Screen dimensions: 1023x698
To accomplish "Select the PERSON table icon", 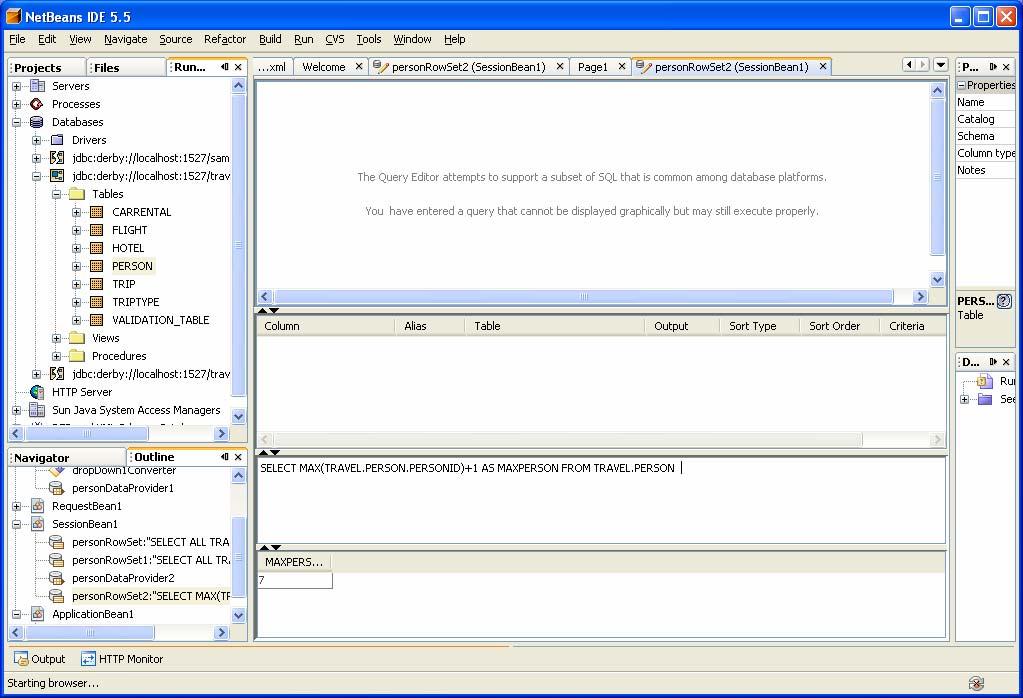I will coord(97,266).
